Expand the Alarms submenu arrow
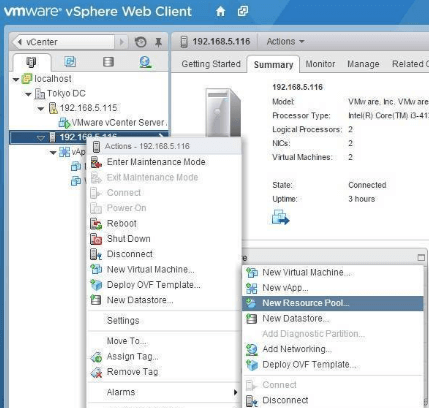Viewport: 429px width, 408px height. (x=235, y=392)
